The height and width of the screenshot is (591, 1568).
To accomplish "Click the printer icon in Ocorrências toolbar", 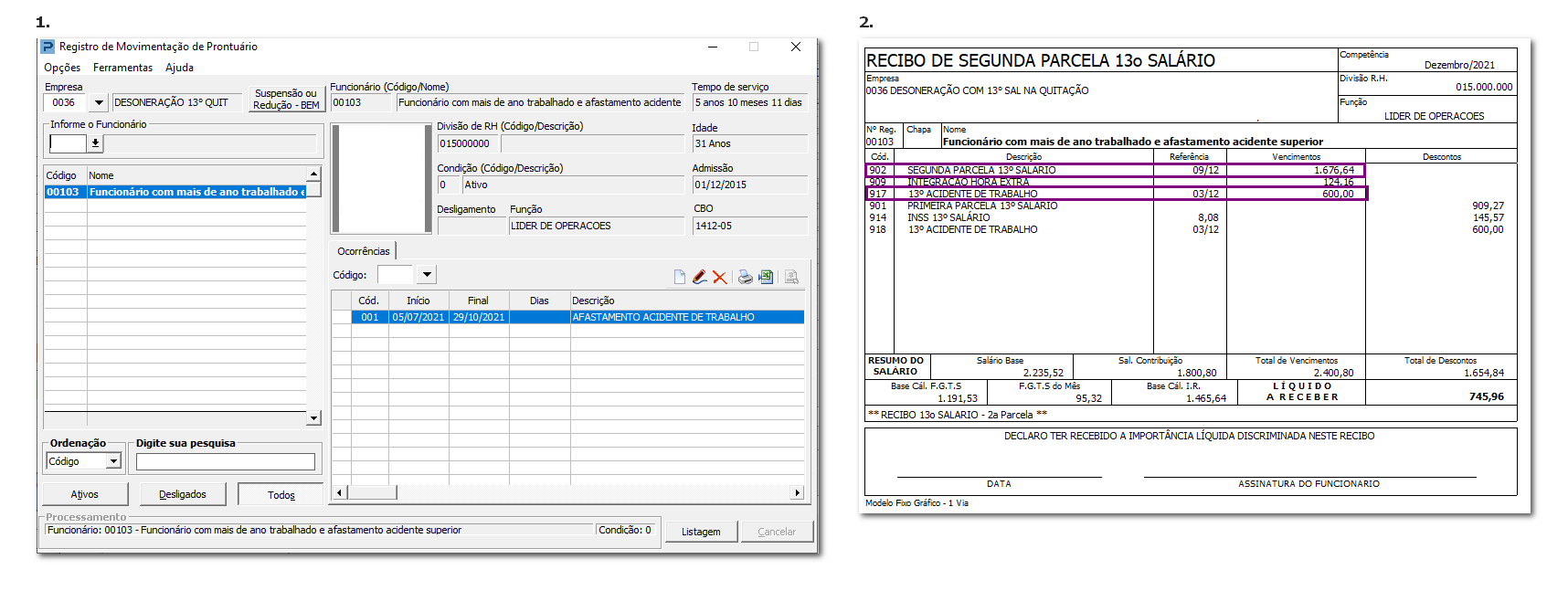I will coord(746,277).
